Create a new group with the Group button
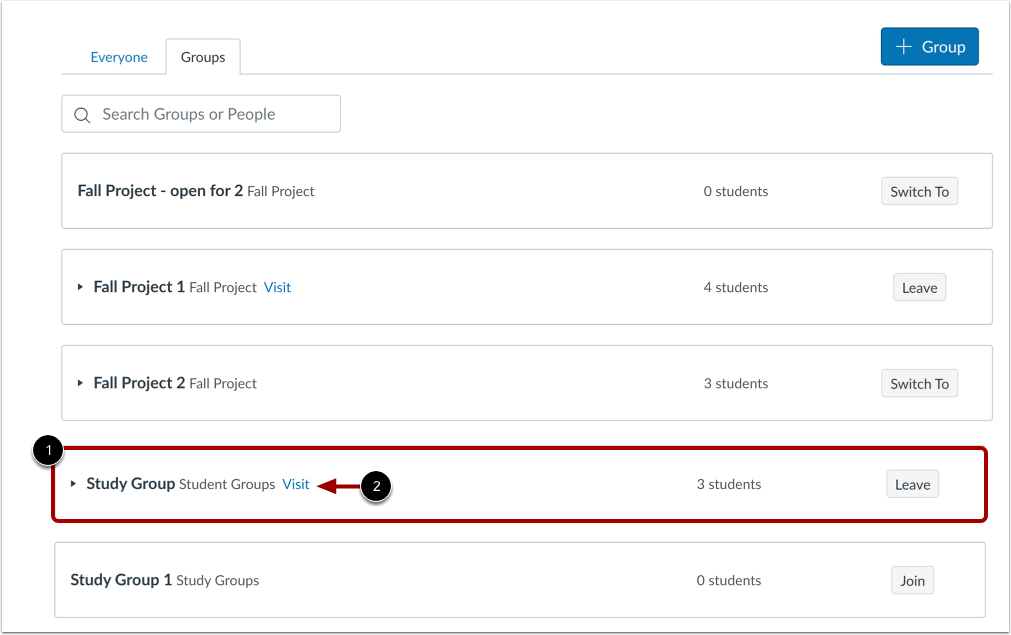 (x=929, y=46)
